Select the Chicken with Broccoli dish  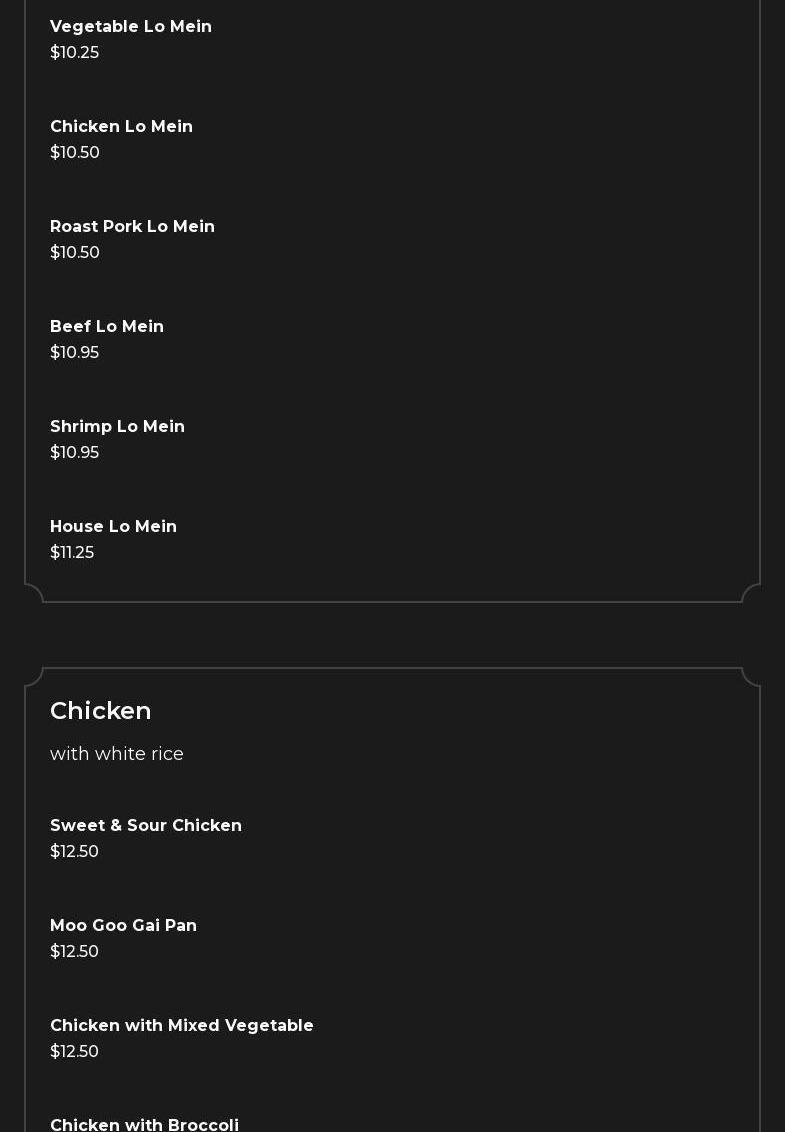pos(145,1124)
